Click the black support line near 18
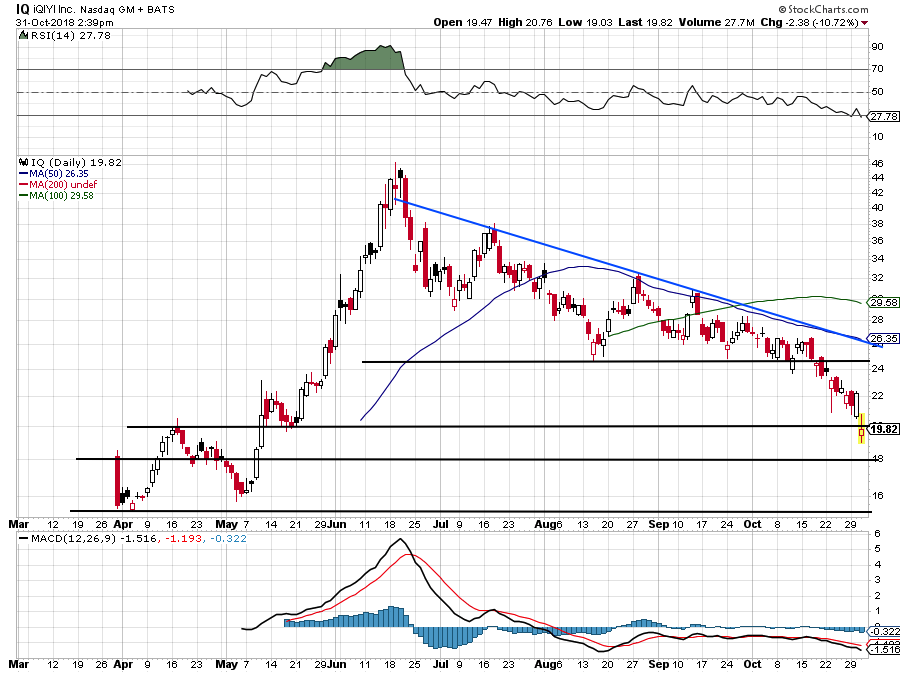Screen dimensions: 900x673 (474, 460)
